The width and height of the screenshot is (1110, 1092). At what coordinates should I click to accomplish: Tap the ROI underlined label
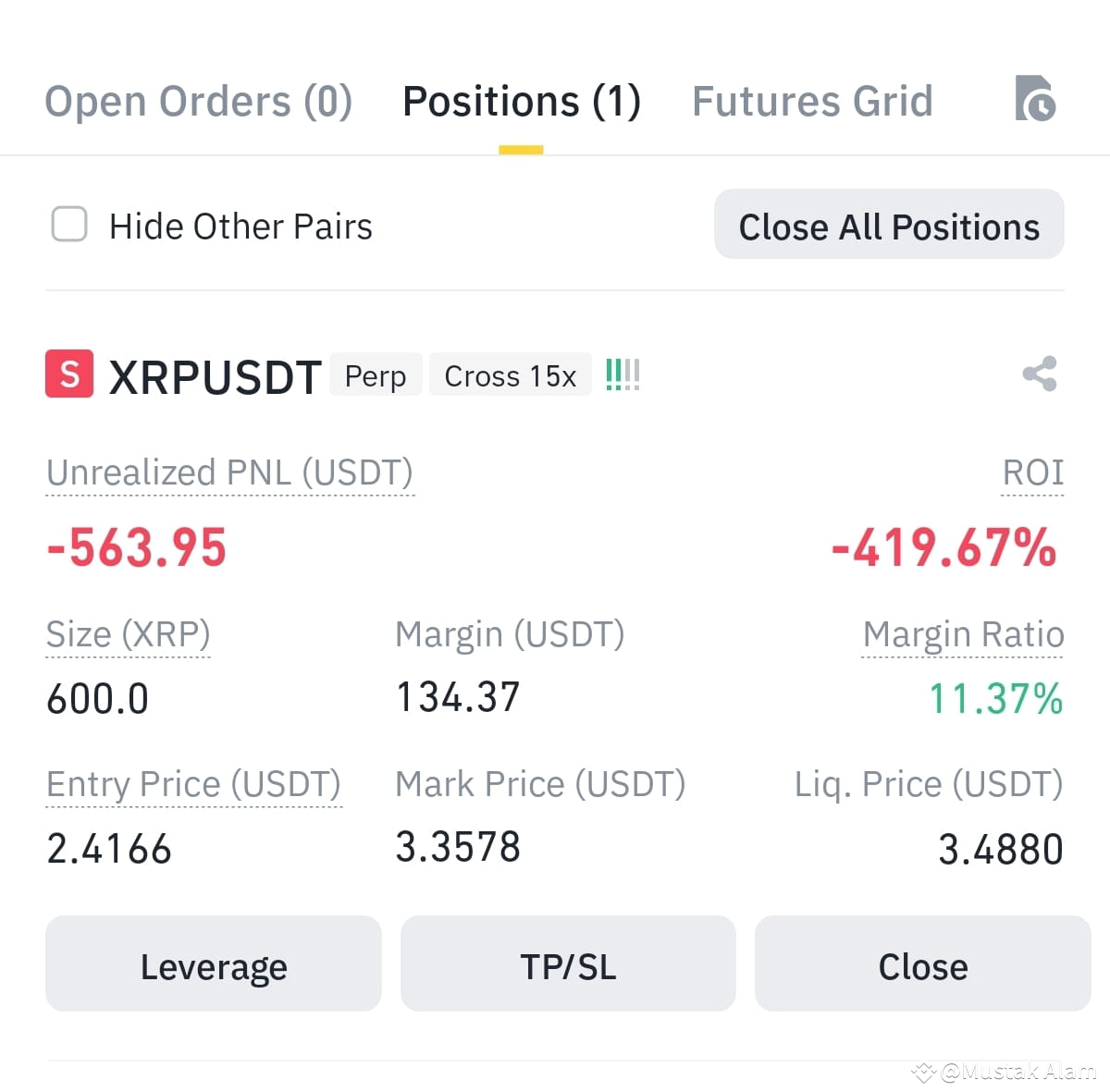pyautogui.click(x=1032, y=473)
